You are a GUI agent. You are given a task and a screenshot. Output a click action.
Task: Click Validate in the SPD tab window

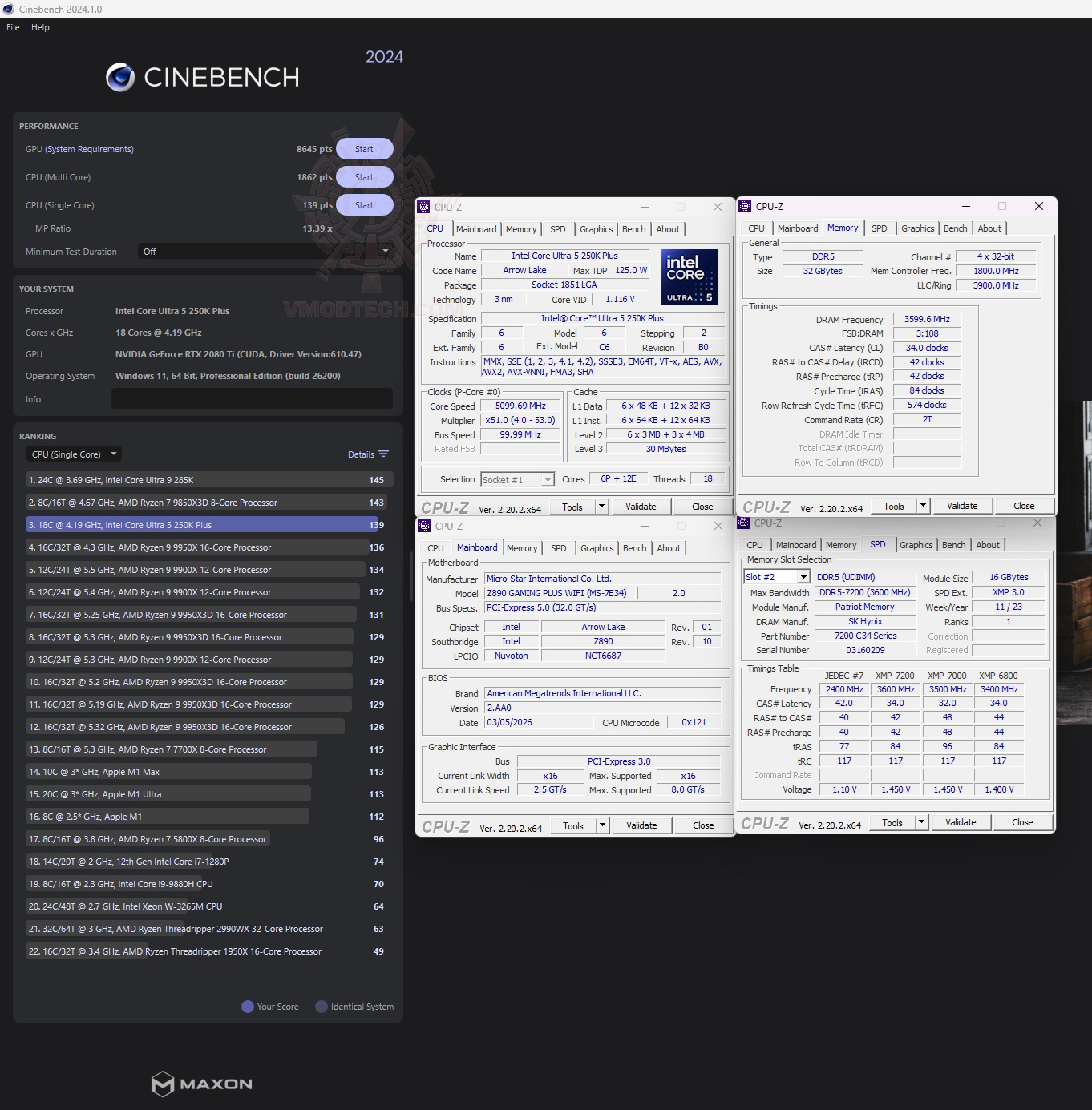coord(961,822)
